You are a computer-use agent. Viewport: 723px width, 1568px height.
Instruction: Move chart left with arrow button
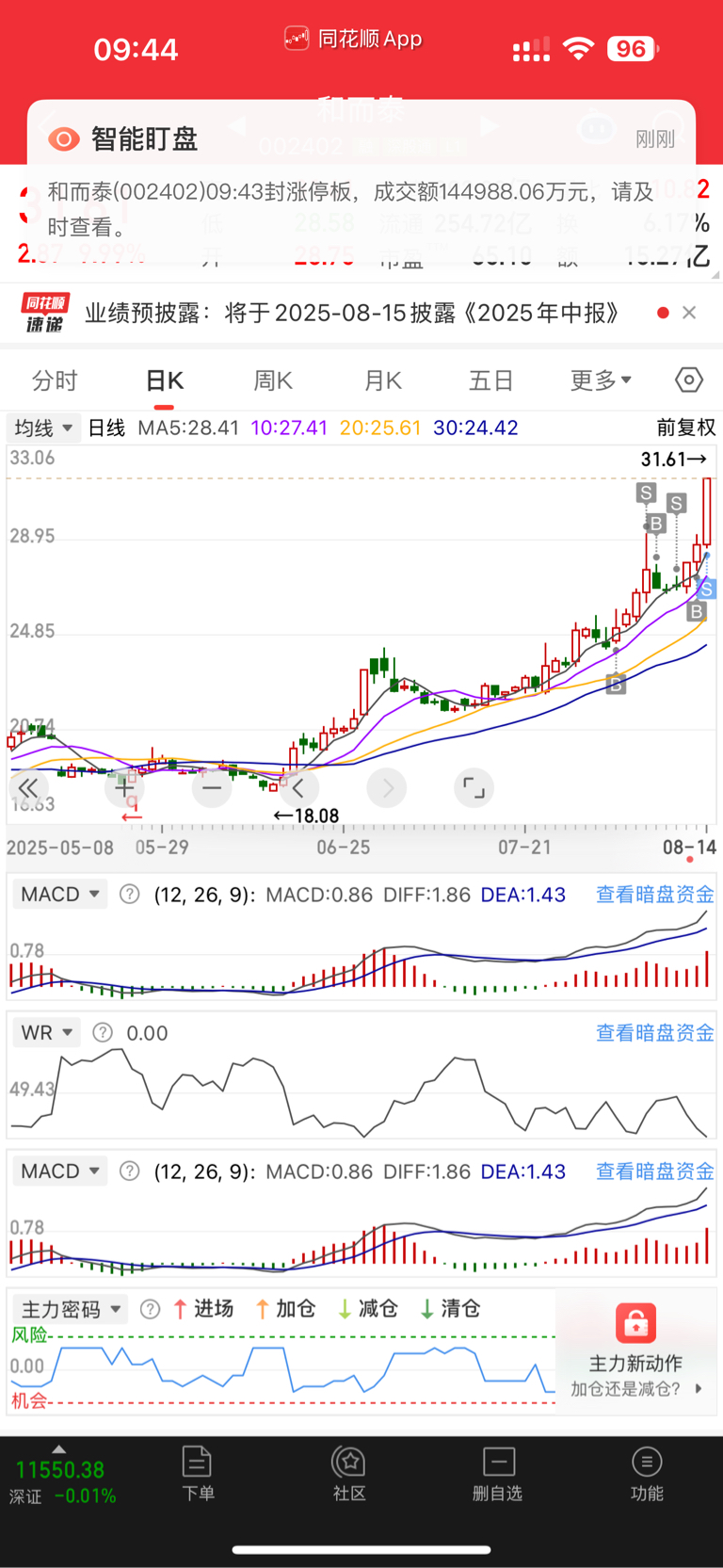[298, 788]
